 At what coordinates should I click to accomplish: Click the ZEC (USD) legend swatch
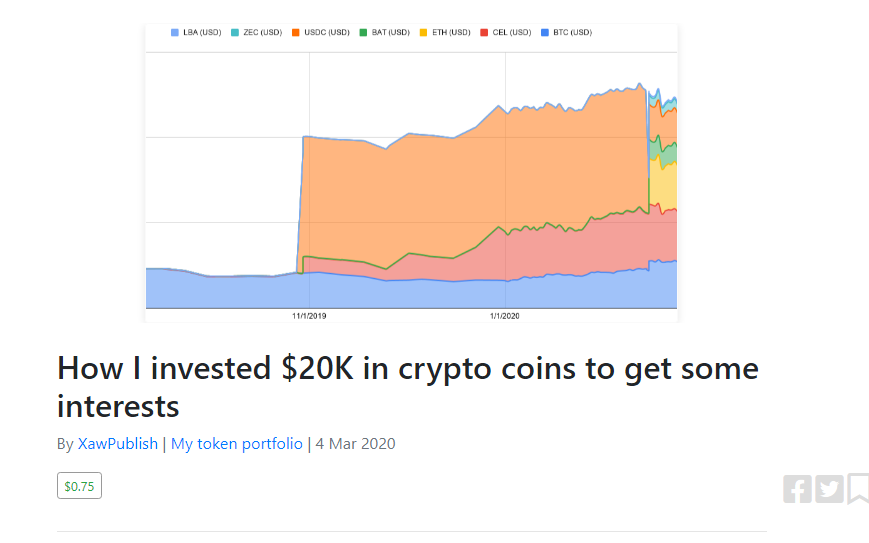point(235,33)
